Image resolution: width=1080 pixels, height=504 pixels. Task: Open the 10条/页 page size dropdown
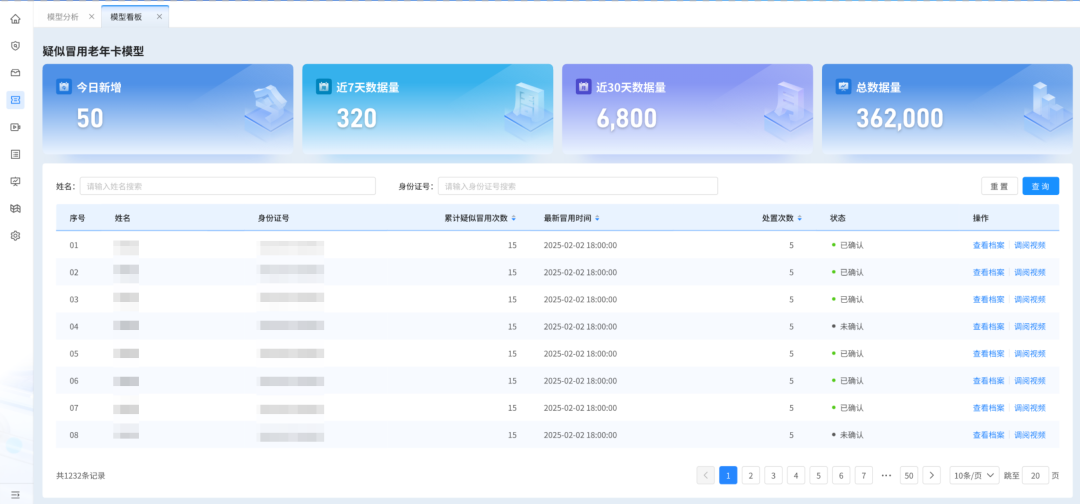[x=974, y=475]
